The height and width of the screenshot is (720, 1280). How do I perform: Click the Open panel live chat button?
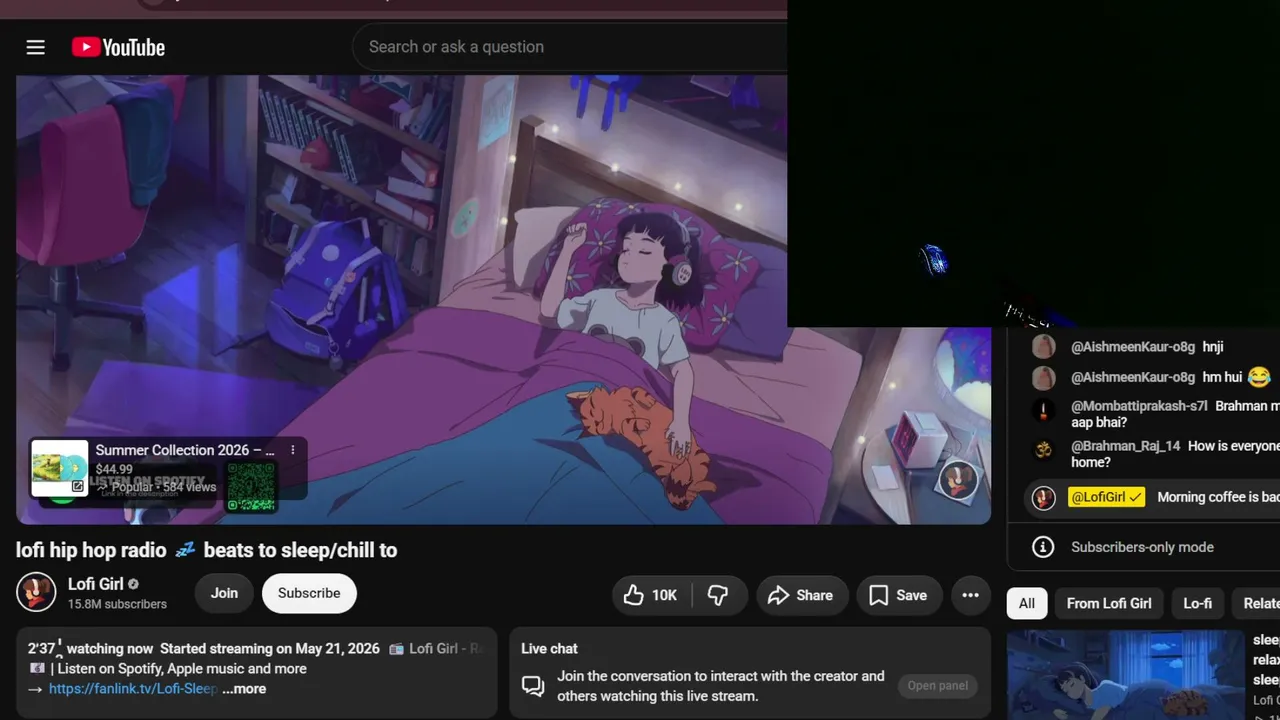[937, 686]
